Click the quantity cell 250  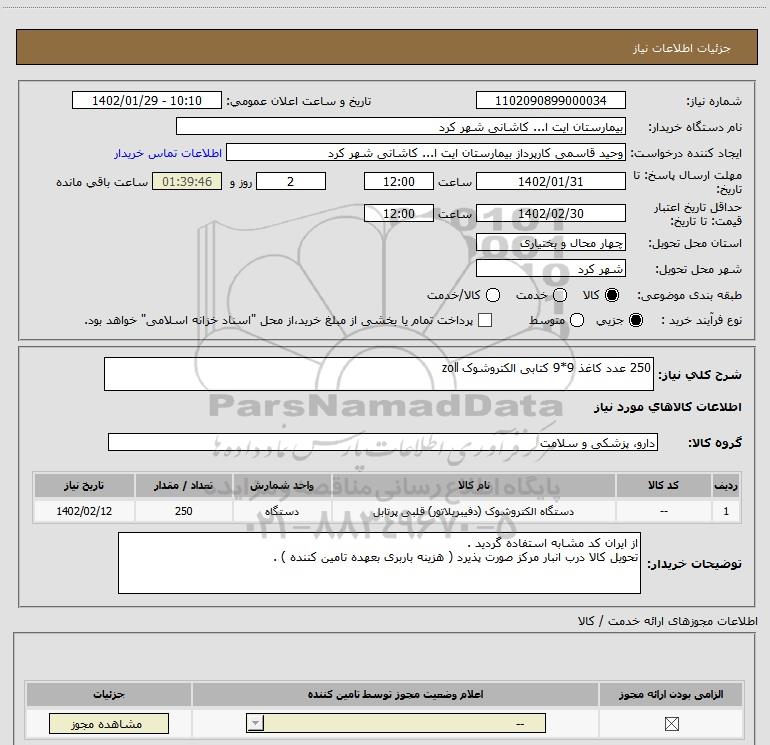pyautogui.click(x=183, y=511)
